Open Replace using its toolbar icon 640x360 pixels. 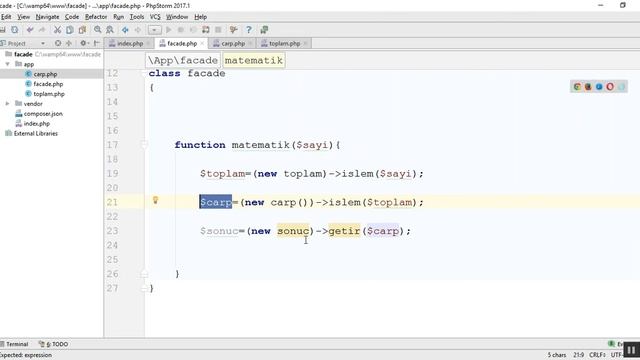[x=110, y=30]
